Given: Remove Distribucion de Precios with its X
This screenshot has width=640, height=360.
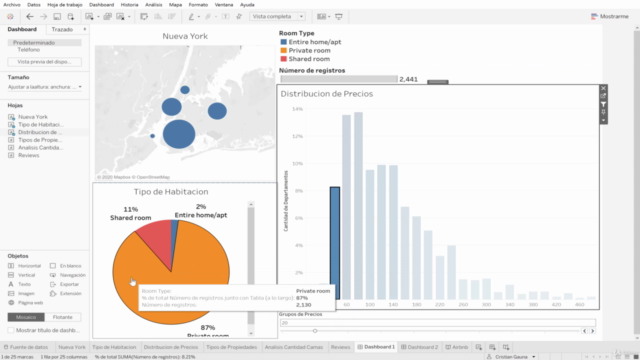Looking at the screenshot, I should click(x=603, y=88).
